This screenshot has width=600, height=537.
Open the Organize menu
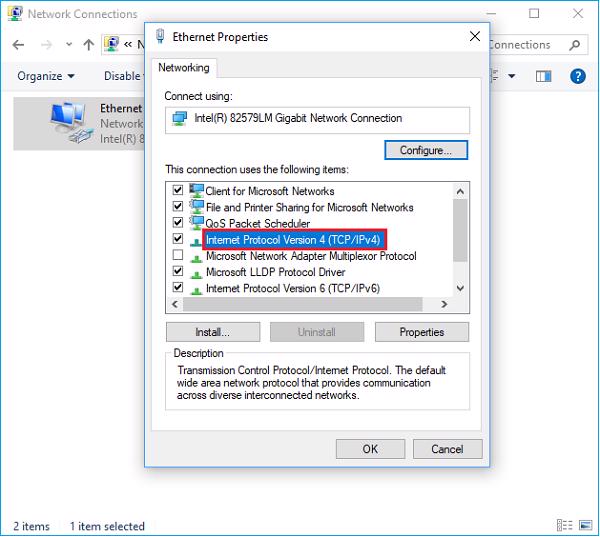tap(45, 76)
